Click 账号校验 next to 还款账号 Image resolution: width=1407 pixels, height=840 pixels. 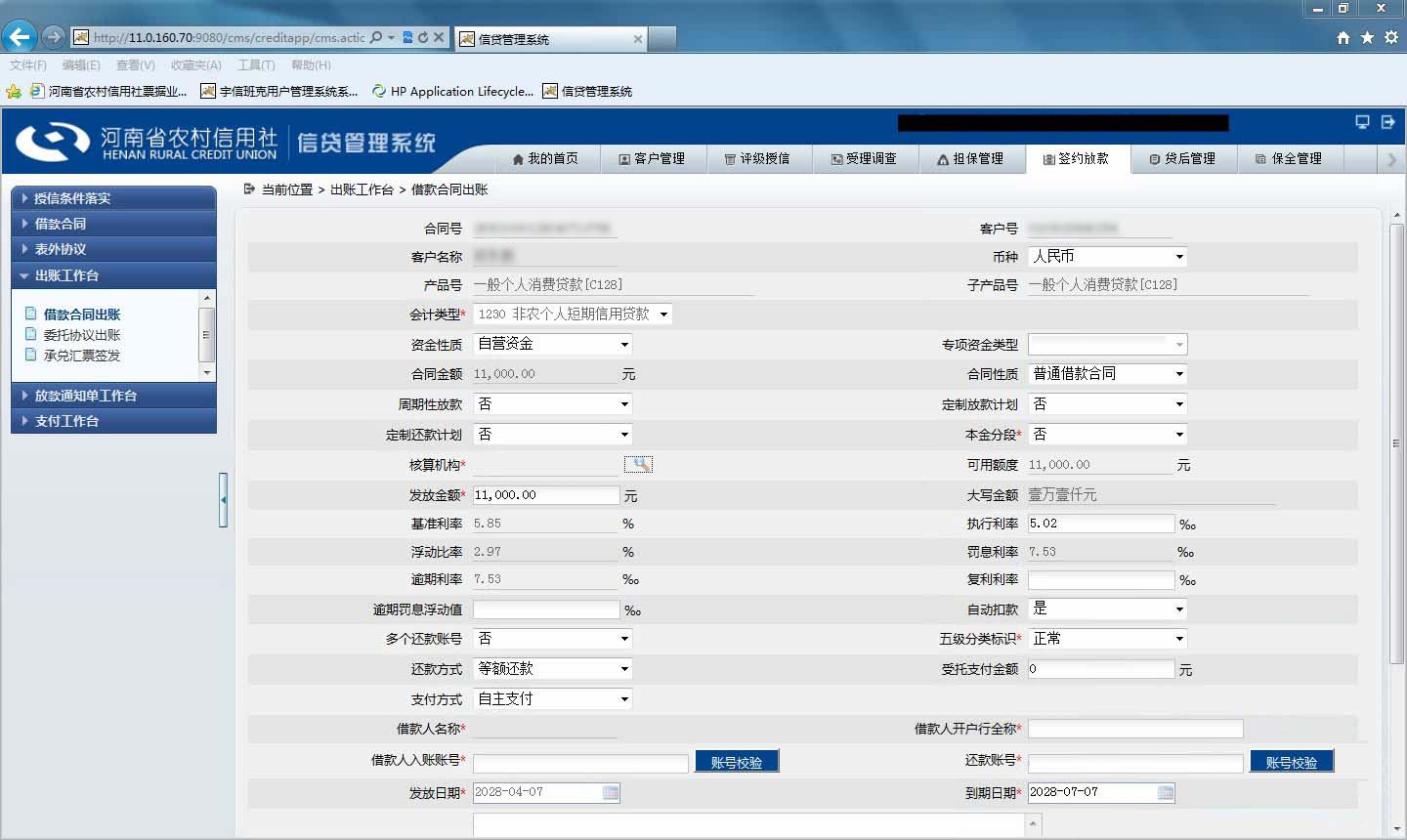click(1292, 762)
